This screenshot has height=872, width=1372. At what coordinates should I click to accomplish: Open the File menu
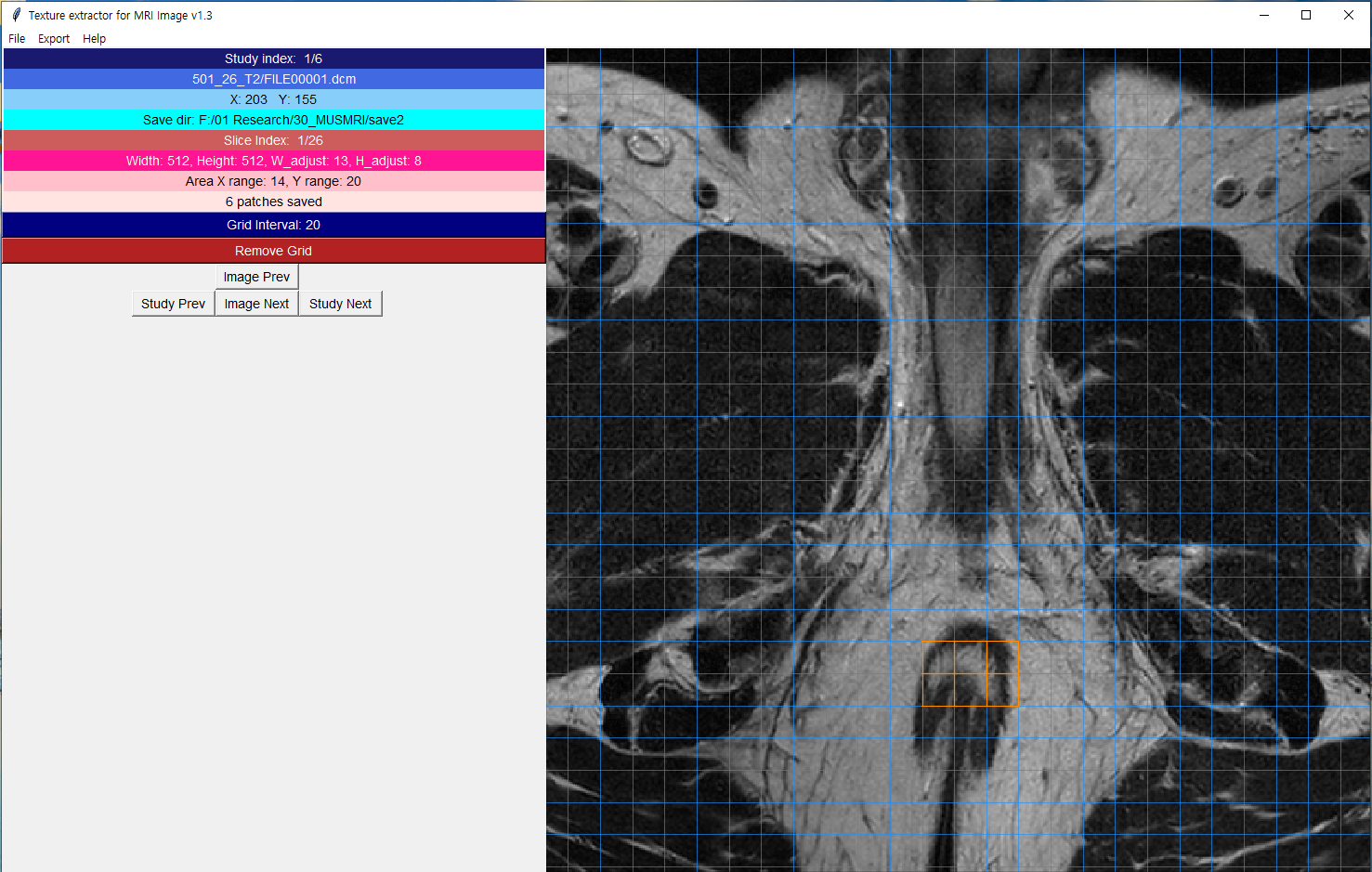coord(16,38)
